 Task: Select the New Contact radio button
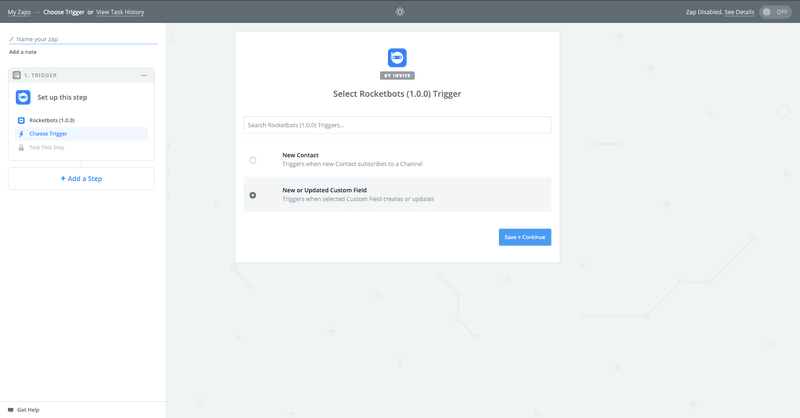pos(253,160)
